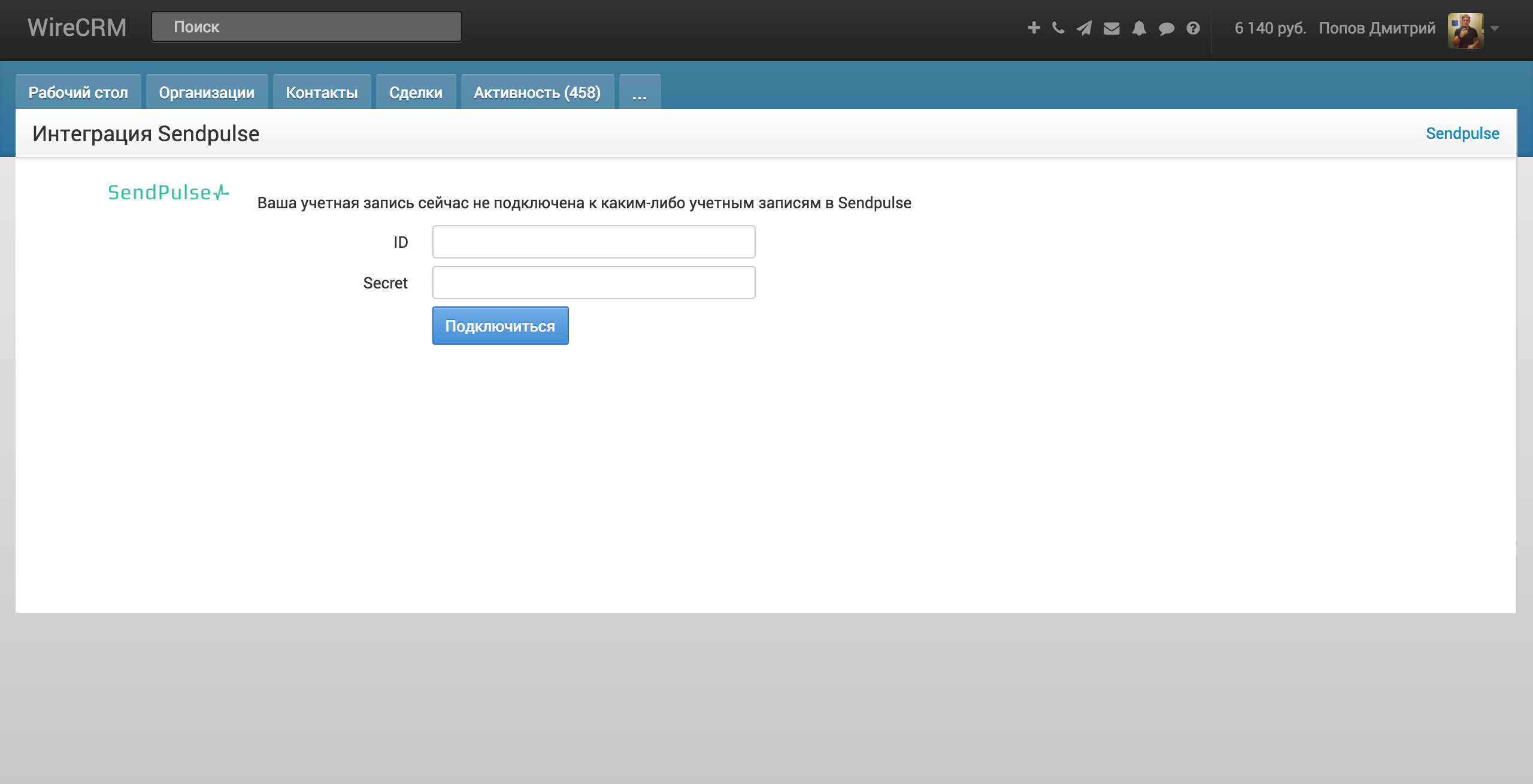The width and height of the screenshot is (1533, 784).
Task: Open the chat bubble messages icon
Action: coord(1166,28)
